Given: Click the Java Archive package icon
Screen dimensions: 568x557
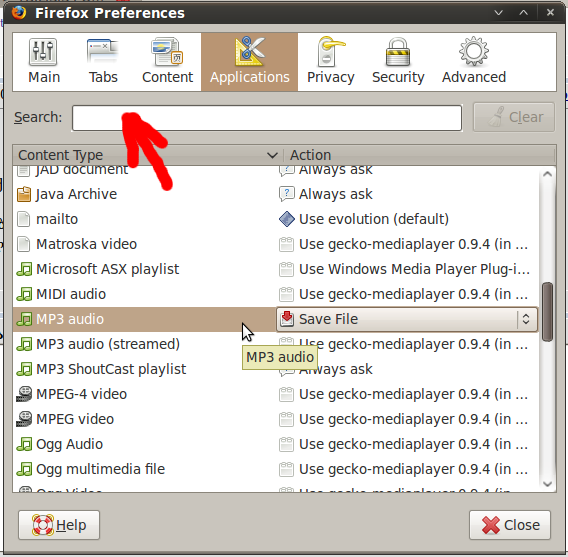Looking at the screenshot, I should 24,194.
